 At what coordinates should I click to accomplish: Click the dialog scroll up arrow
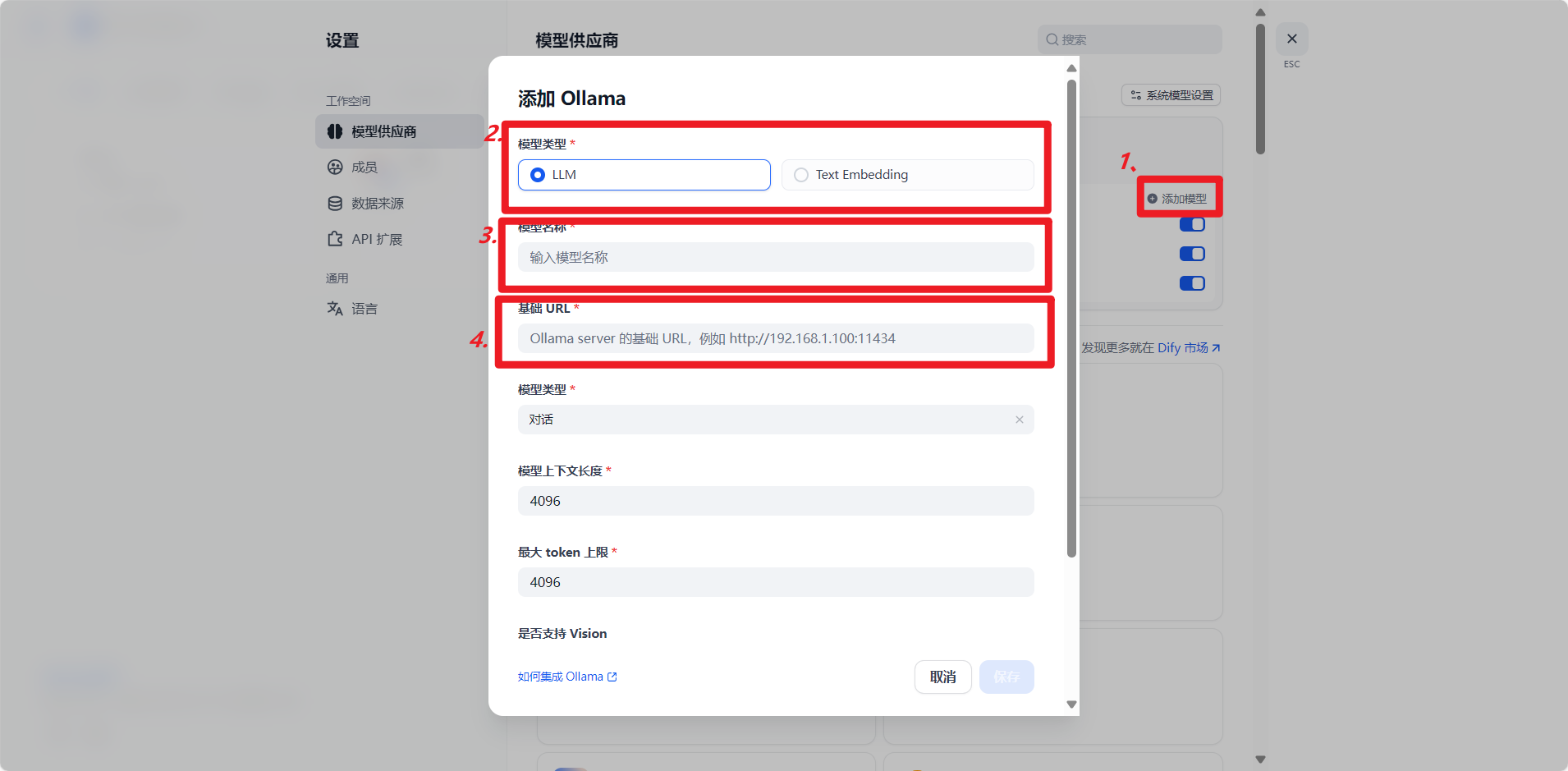[1071, 68]
